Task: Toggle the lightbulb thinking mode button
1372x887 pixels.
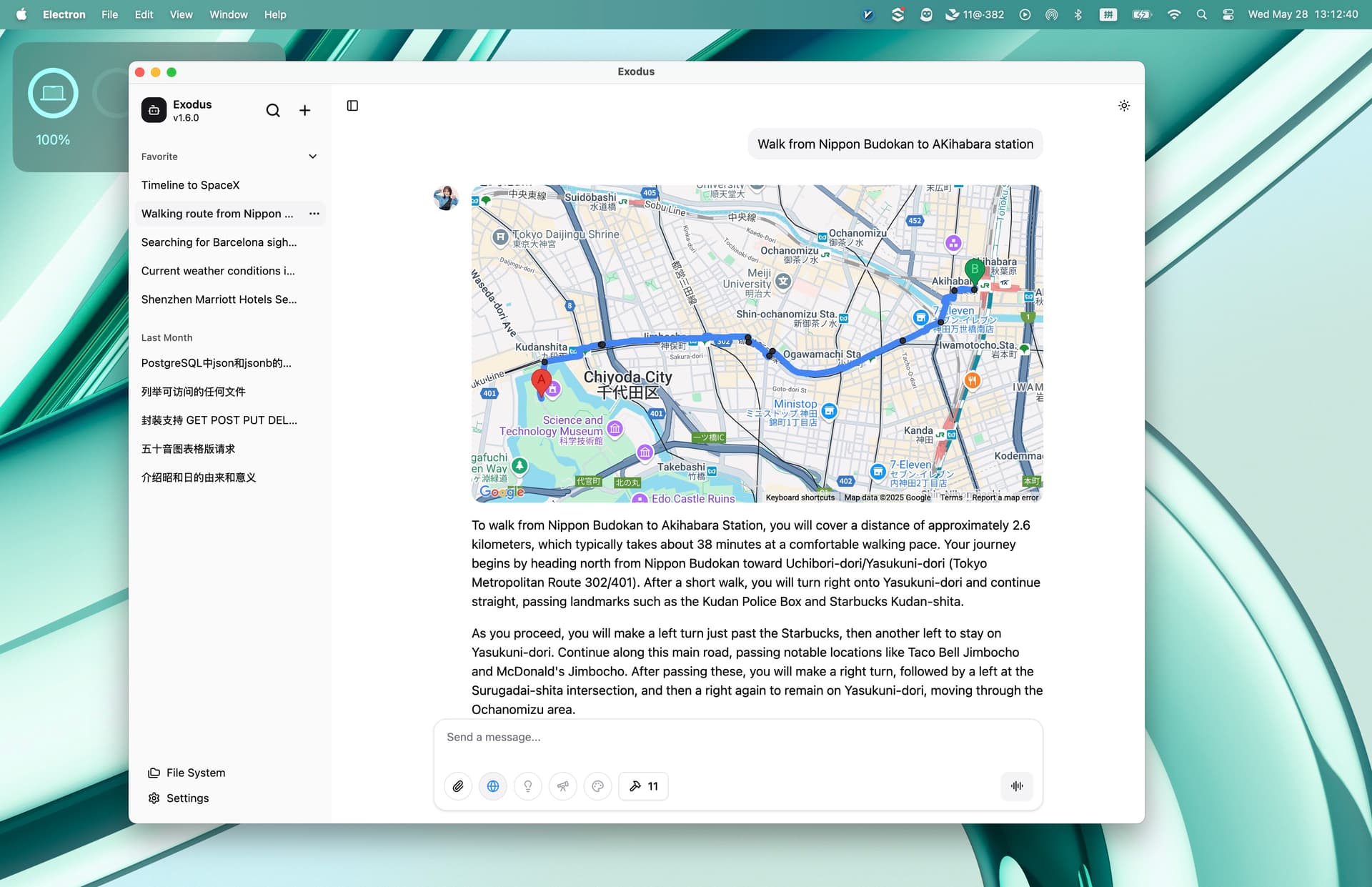Action: [x=528, y=786]
